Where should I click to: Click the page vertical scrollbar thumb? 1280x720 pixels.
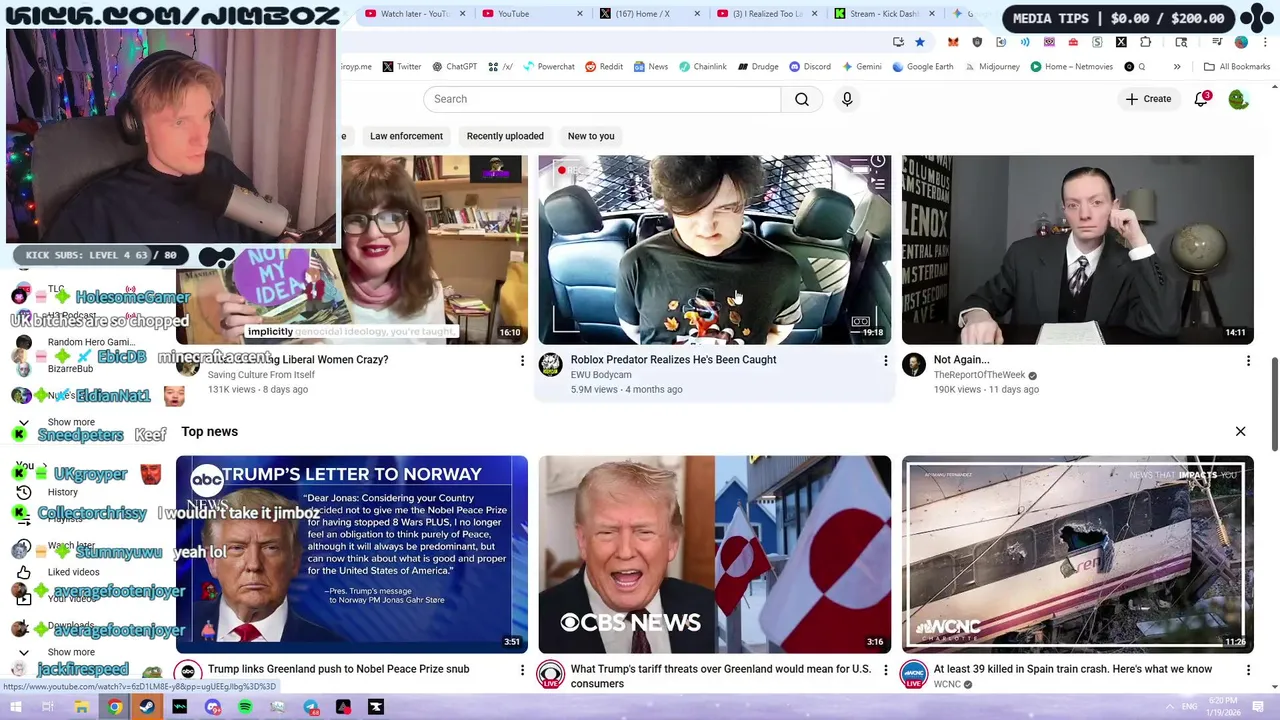point(1274,403)
